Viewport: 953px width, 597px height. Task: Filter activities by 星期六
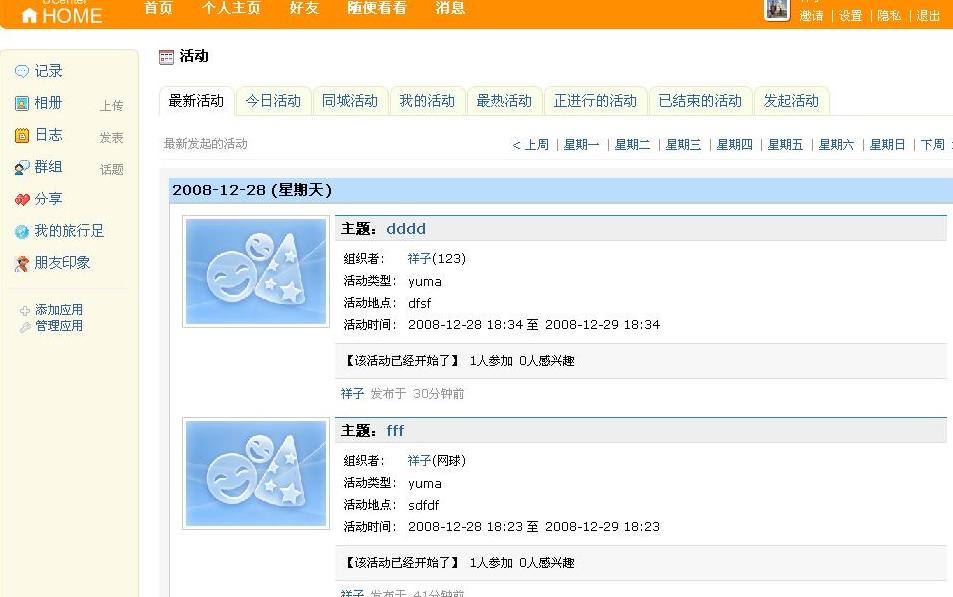coord(836,145)
